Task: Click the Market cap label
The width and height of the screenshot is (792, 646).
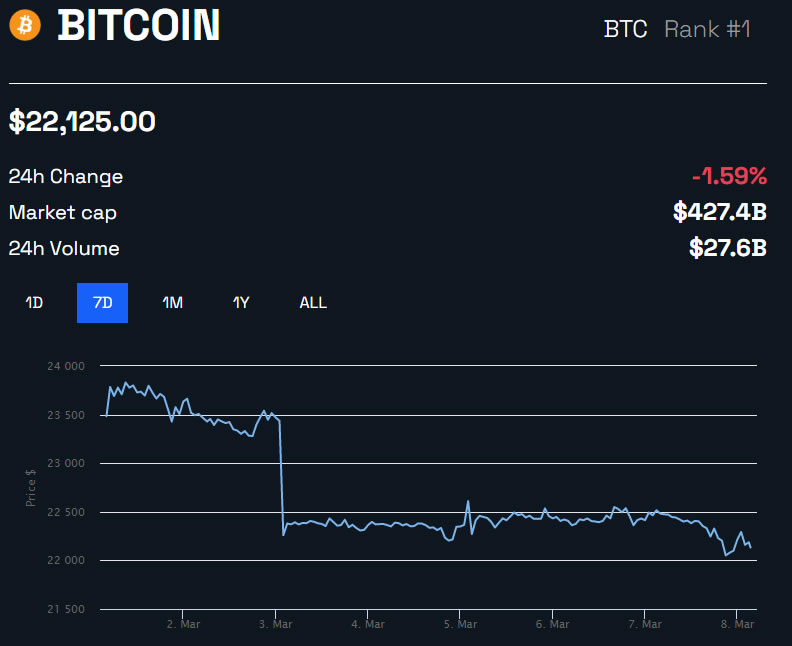Action: [63, 213]
